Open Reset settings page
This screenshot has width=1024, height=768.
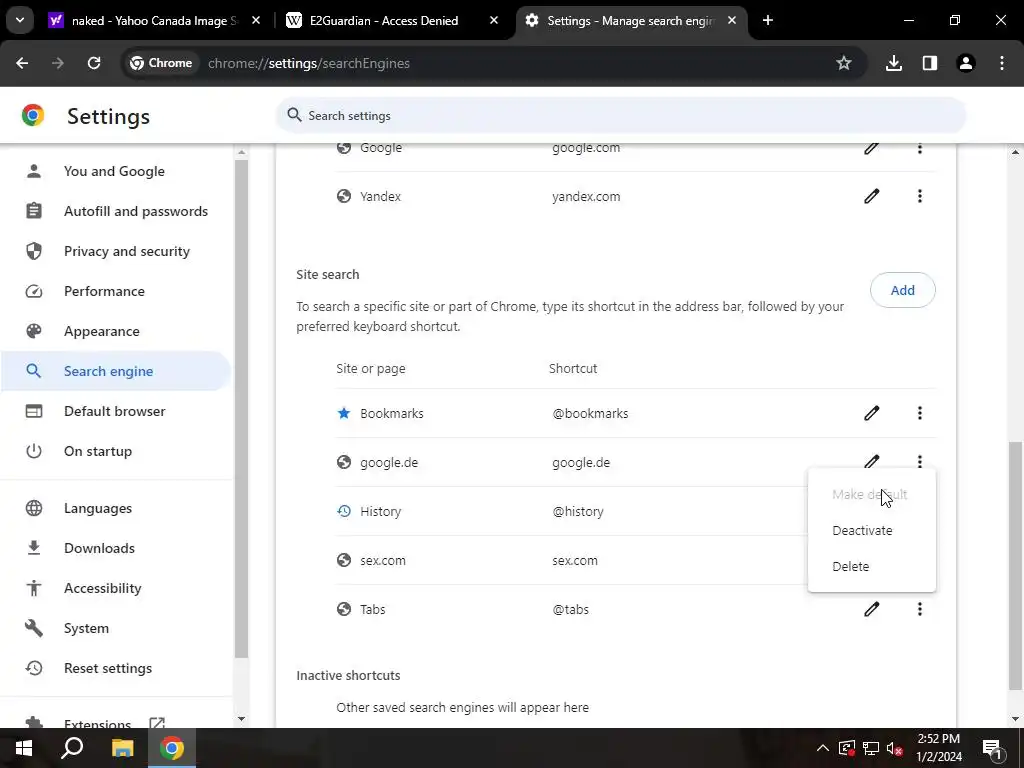tap(115, 667)
